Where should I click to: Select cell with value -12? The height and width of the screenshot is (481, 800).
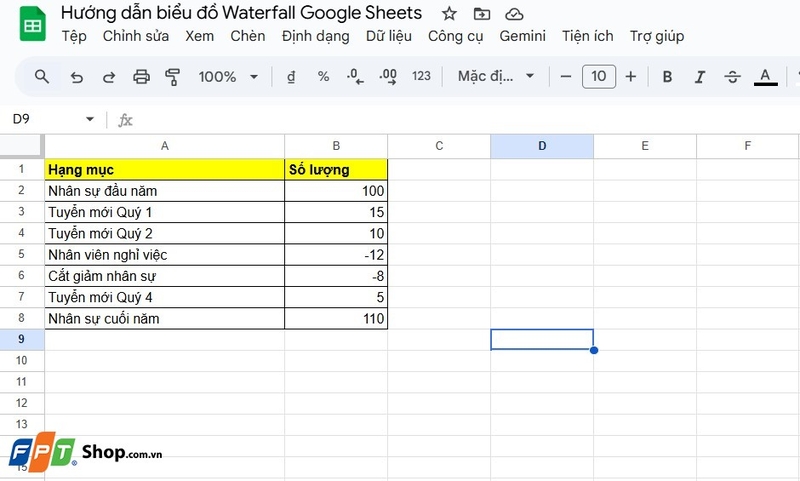click(x=336, y=255)
